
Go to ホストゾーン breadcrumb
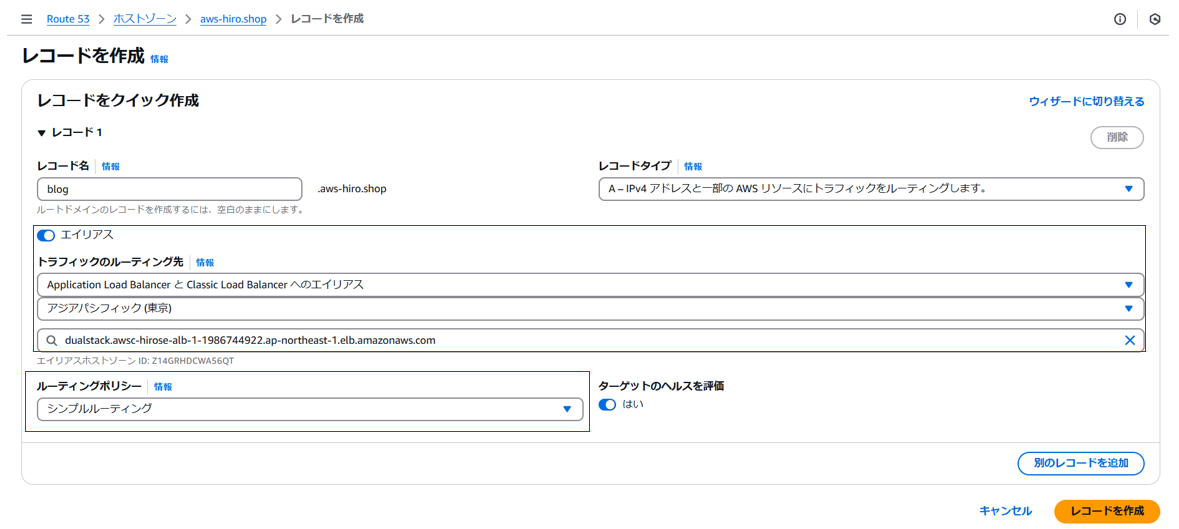144,19
